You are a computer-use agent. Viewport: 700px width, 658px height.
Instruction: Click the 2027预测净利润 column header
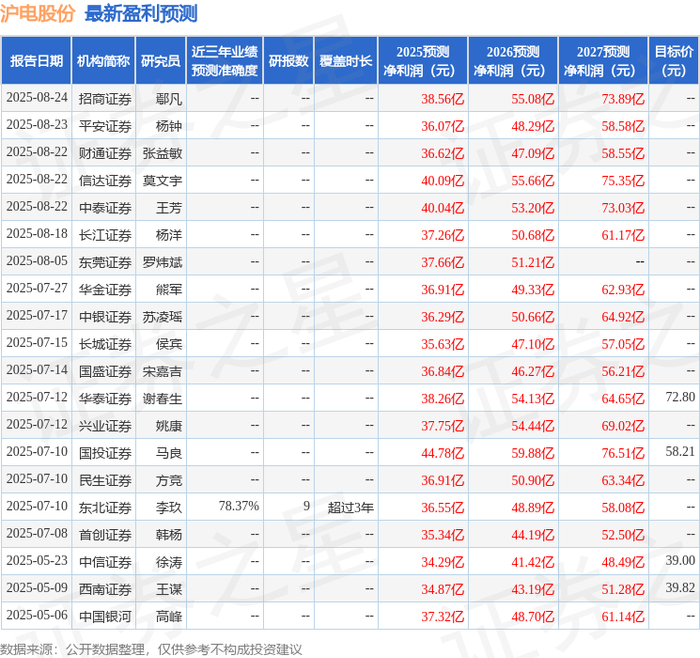[603, 61]
